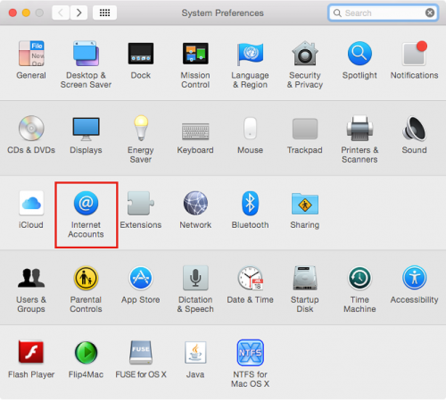Clear the search field with X button

[430, 13]
